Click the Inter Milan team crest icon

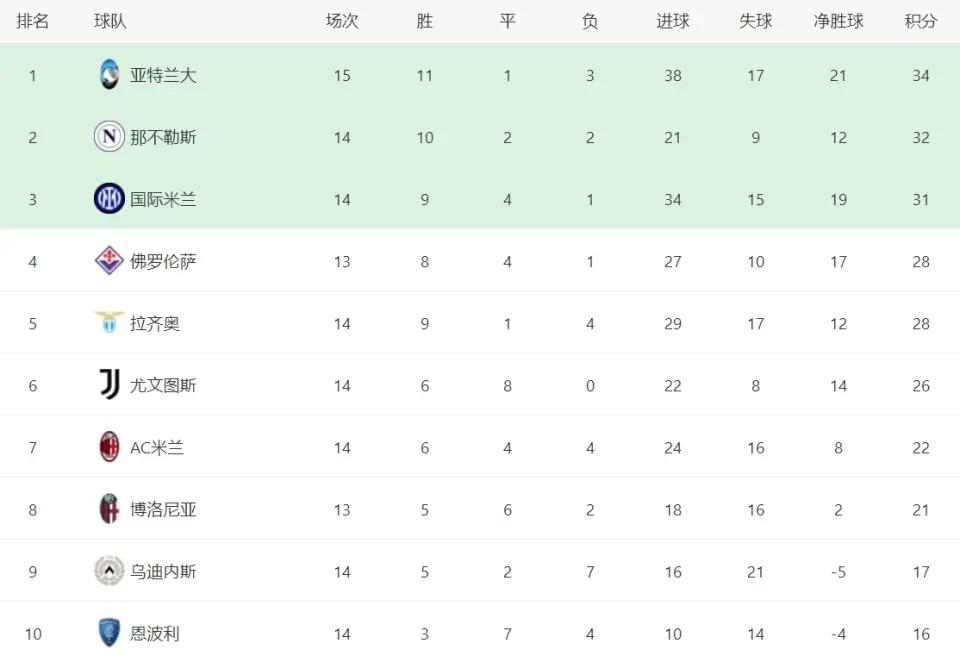(109, 198)
